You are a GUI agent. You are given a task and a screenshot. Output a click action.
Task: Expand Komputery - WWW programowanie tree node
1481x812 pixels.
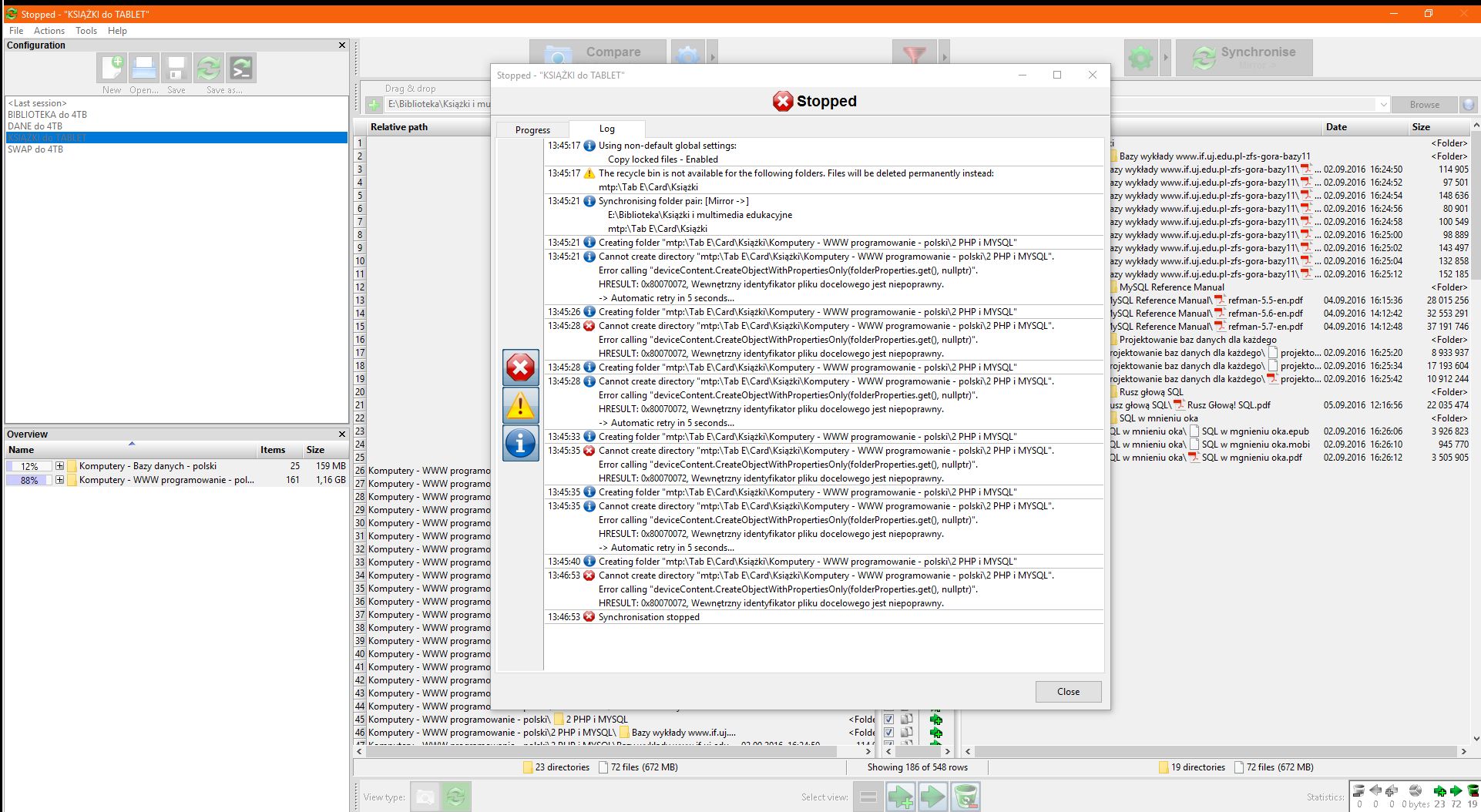click(x=59, y=480)
